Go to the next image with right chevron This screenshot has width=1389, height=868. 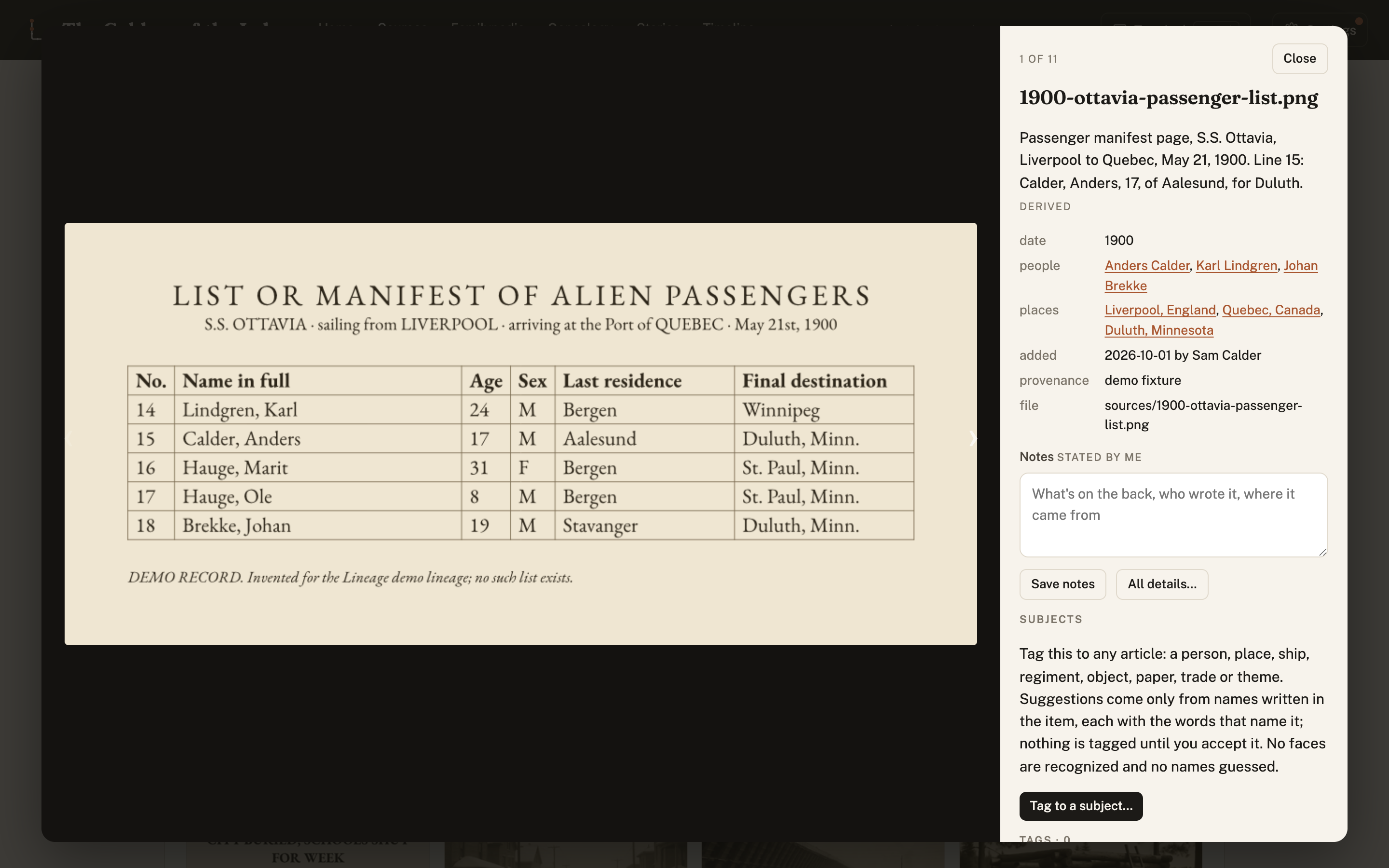tap(972, 439)
